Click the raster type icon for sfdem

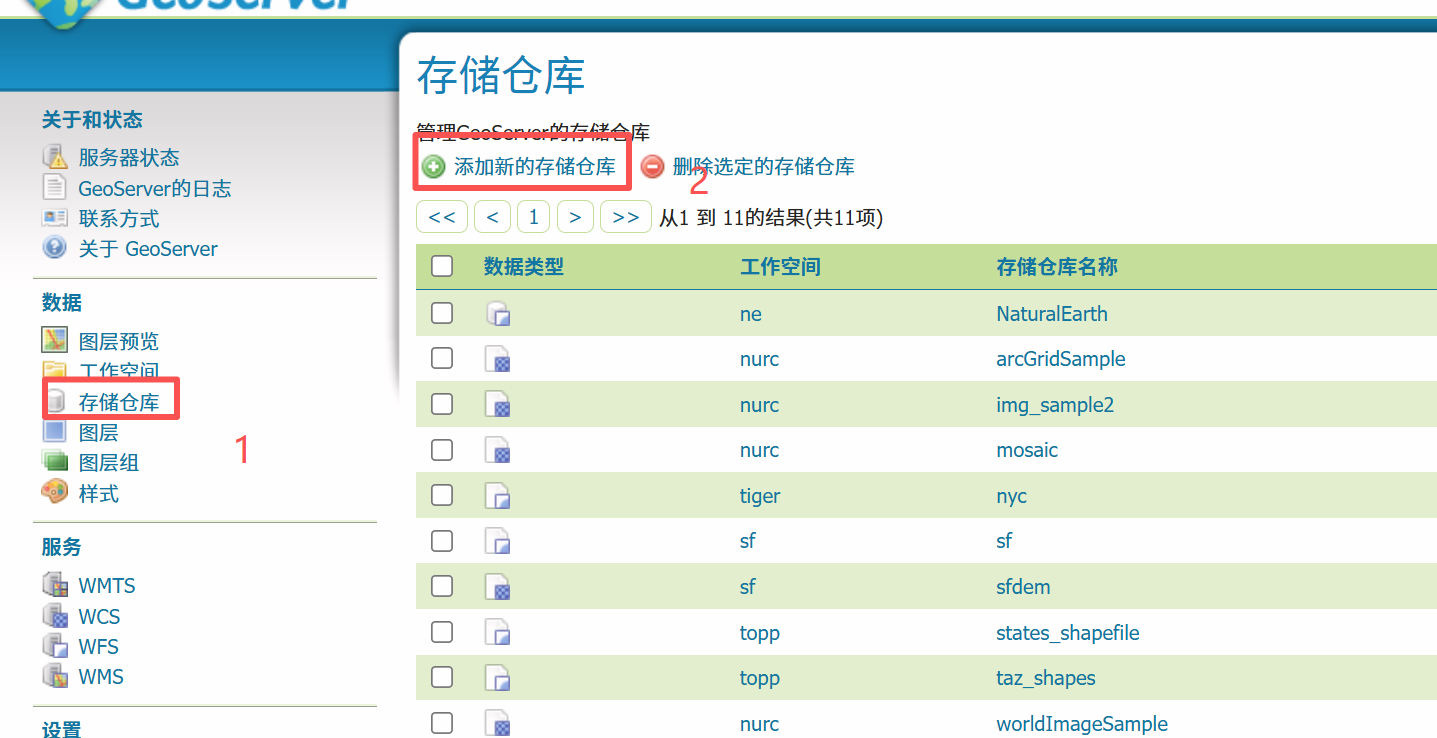click(x=498, y=587)
